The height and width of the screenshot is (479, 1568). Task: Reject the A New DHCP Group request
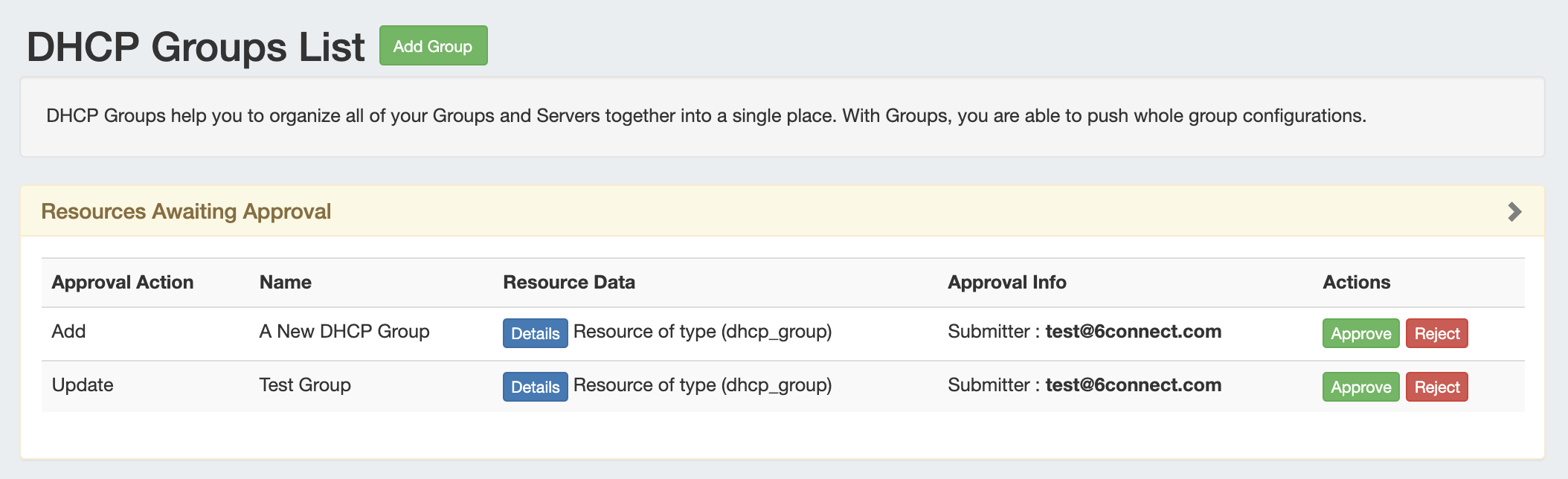pyautogui.click(x=1436, y=333)
